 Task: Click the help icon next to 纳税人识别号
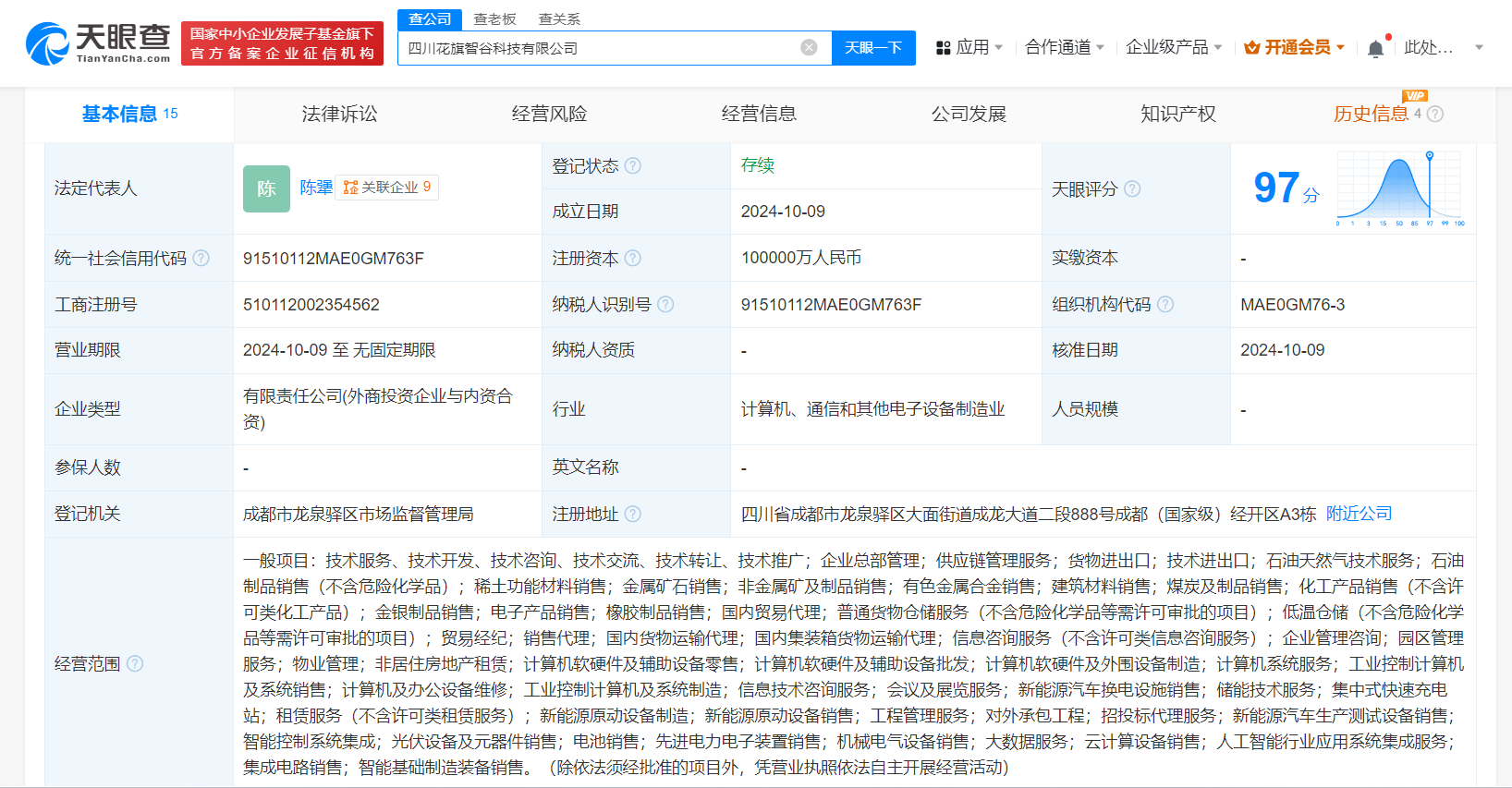pos(665,304)
